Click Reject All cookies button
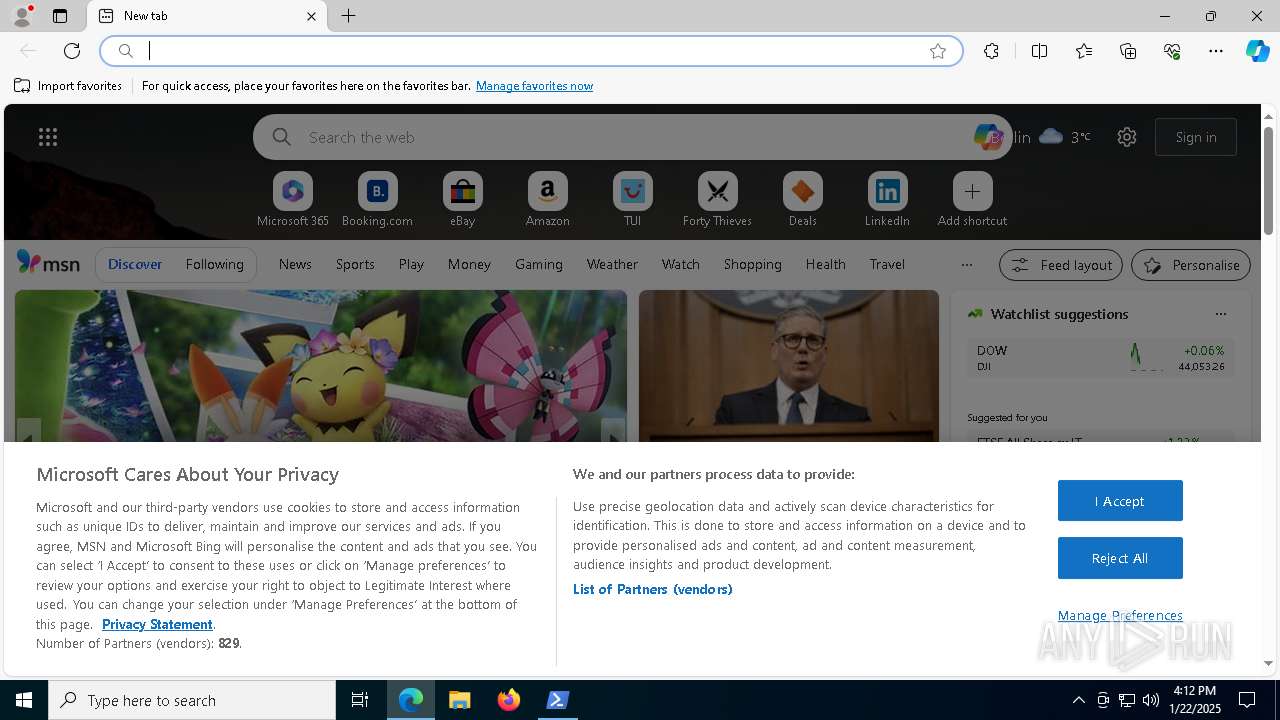The height and width of the screenshot is (720, 1280). point(1120,558)
